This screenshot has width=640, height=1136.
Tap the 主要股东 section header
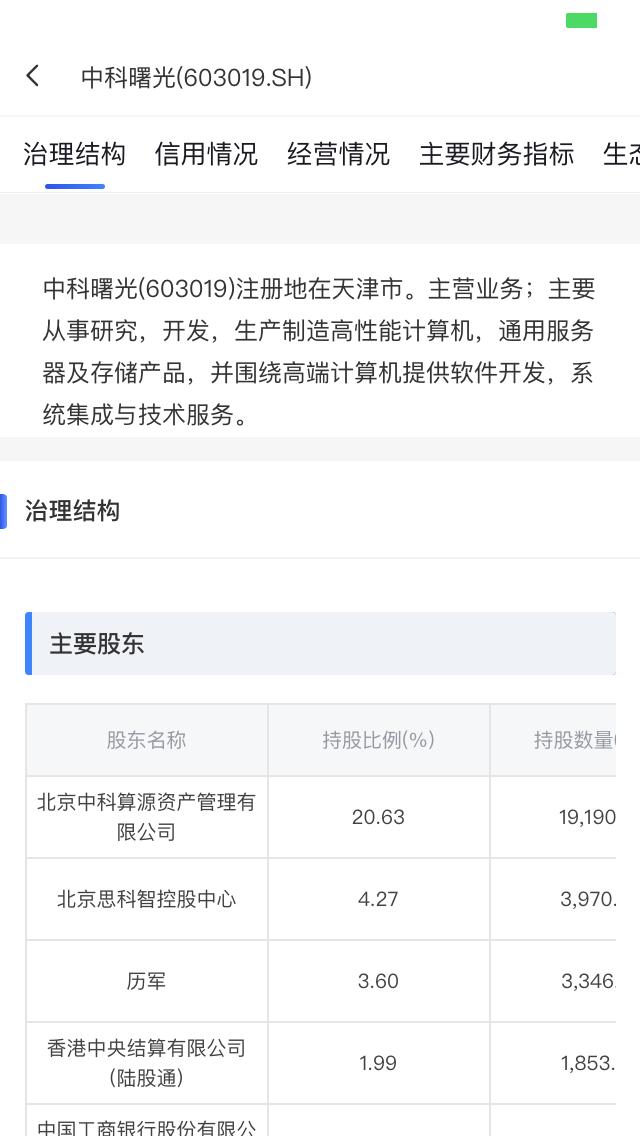pyautogui.click(x=94, y=644)
